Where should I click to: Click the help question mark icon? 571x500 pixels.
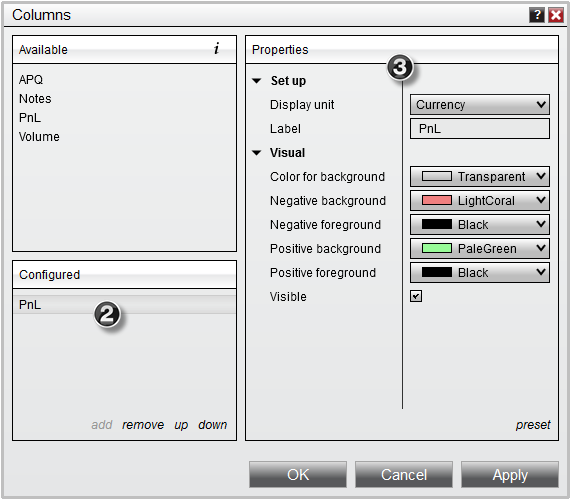click(x=537, y=15)
